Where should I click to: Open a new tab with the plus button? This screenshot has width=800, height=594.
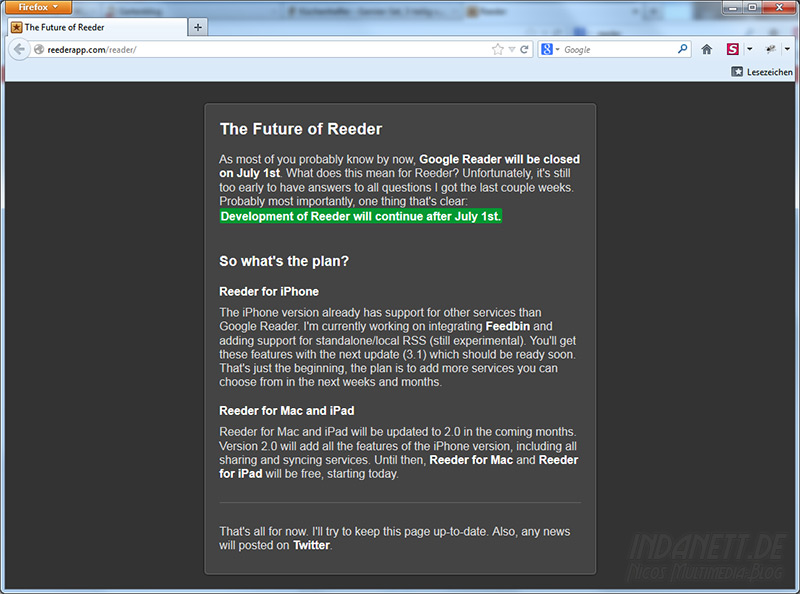click(198, 28)
